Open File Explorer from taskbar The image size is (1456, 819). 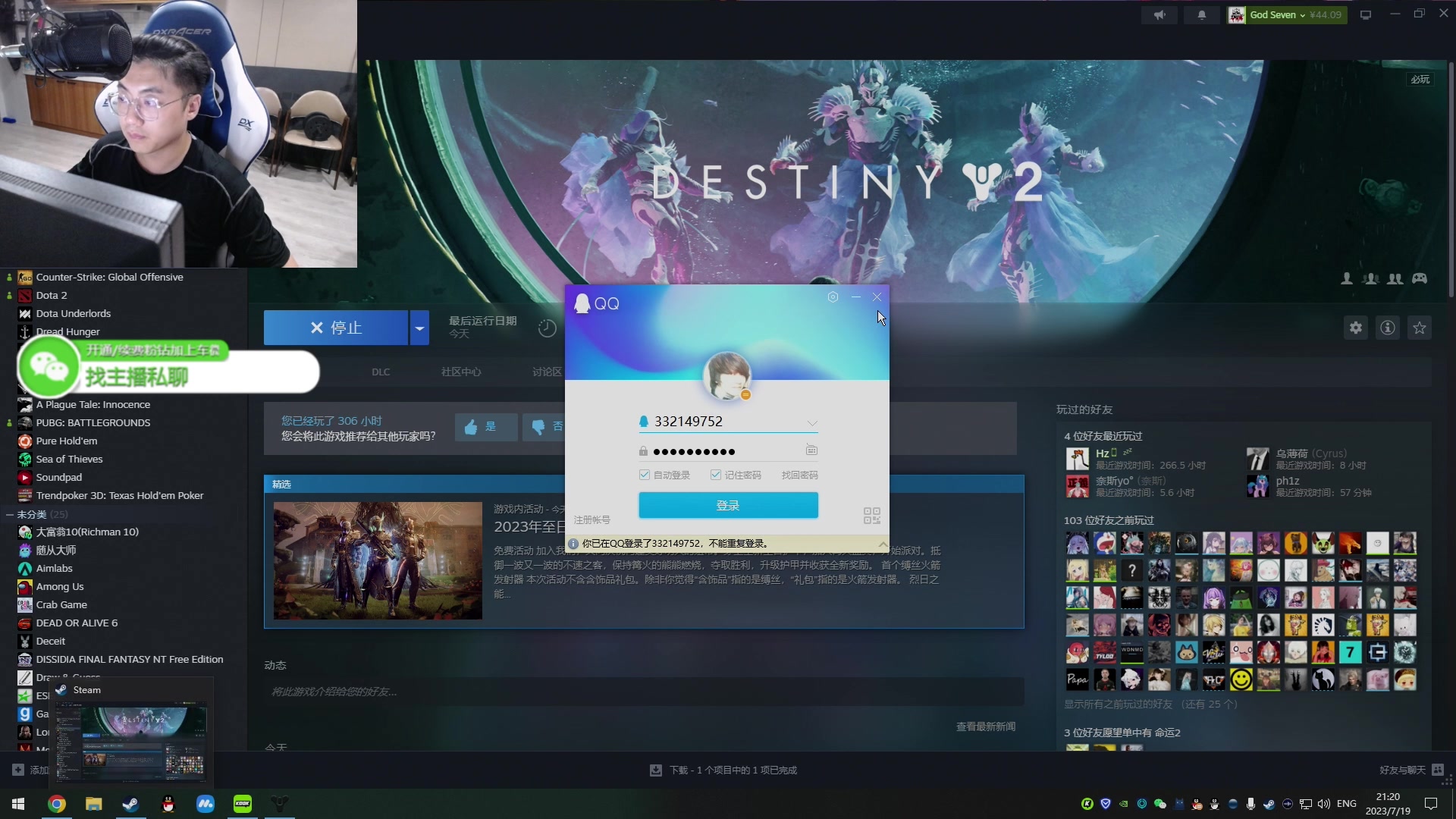pos(93,804)
